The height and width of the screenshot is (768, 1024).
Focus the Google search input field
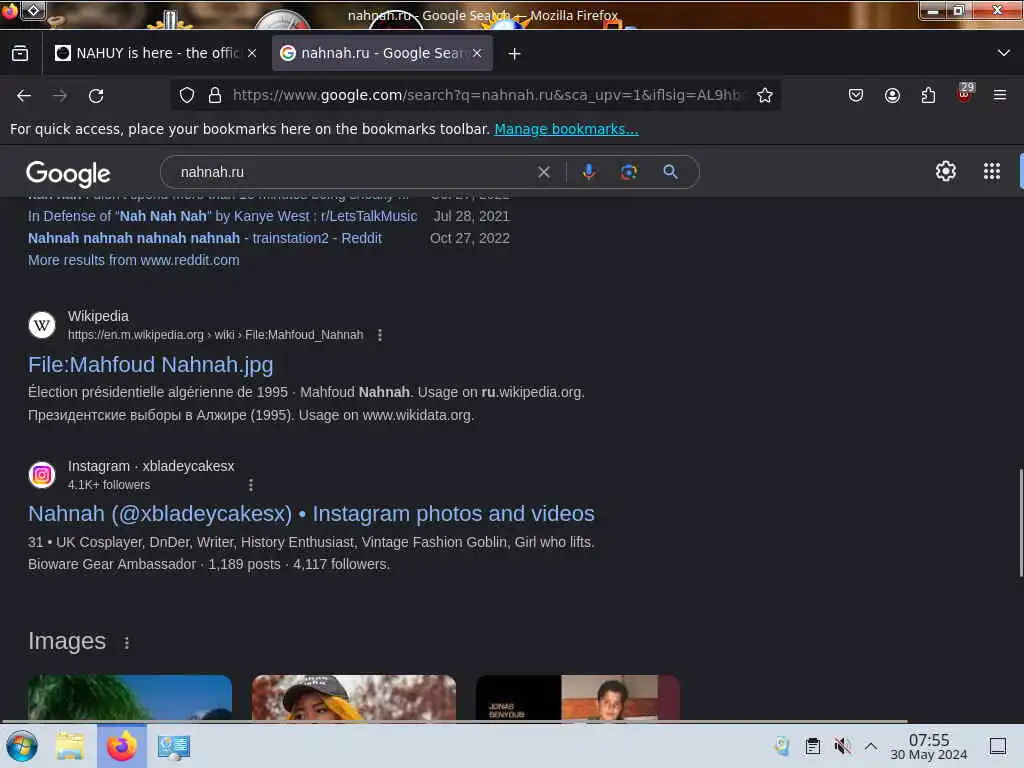coord(353,172)
